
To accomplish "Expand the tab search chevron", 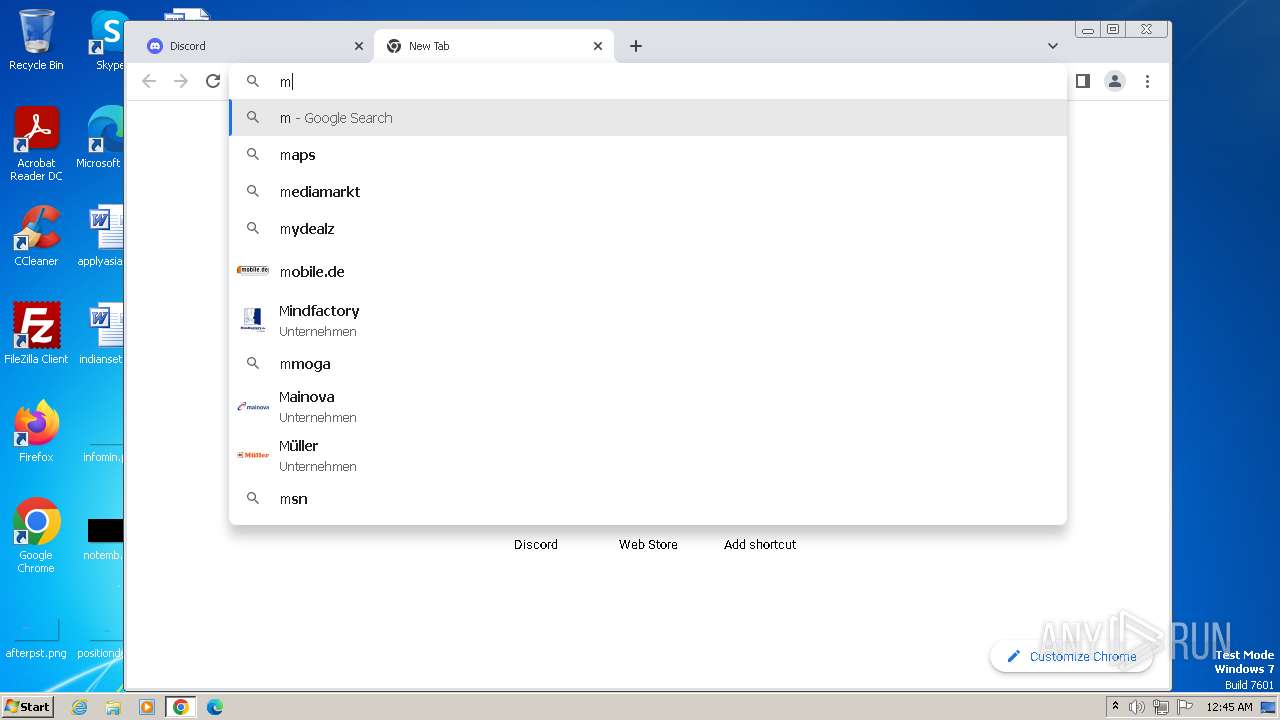I will click(1053, 46).
